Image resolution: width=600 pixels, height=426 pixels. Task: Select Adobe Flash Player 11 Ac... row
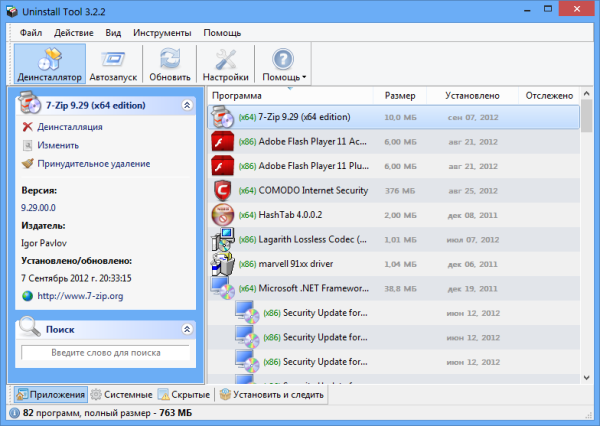pyautogui.click(x=394, y=142)
